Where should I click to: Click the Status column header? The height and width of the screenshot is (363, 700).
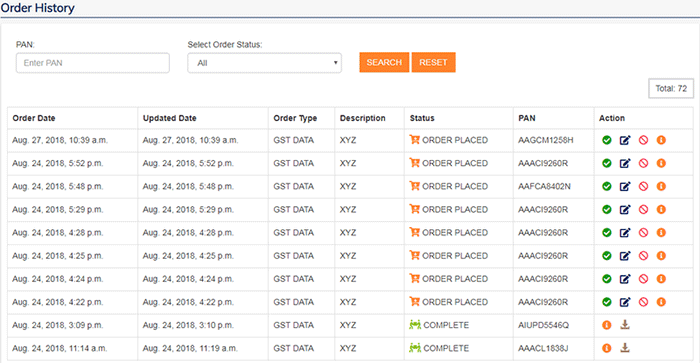click(422, 118)
